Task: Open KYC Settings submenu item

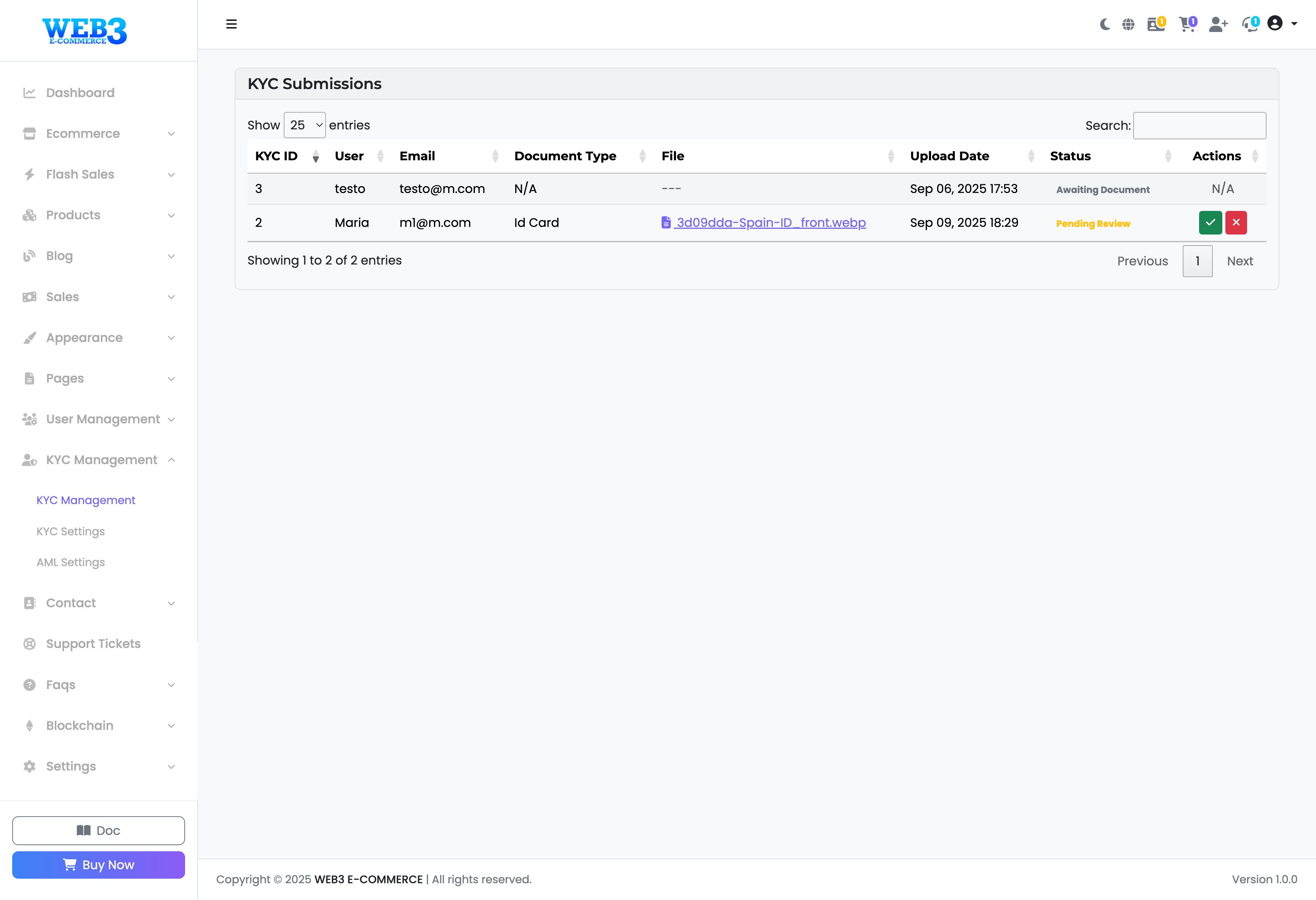Action: coord(71,531)
